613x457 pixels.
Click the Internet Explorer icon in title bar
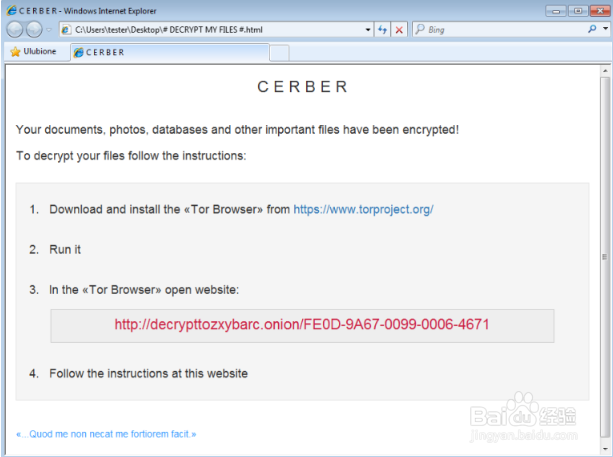(x=12, y=11)
